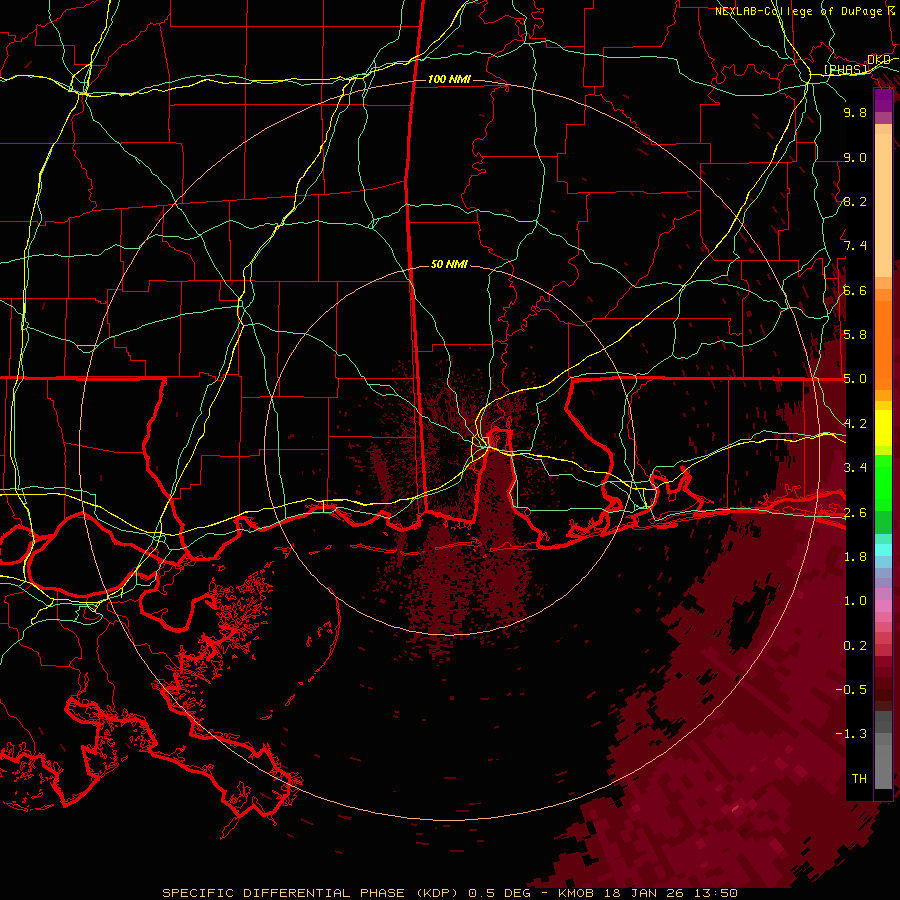Click the 9.8 value on the color scale
Viewport: 900px width, 900px height.
[855, 112]
